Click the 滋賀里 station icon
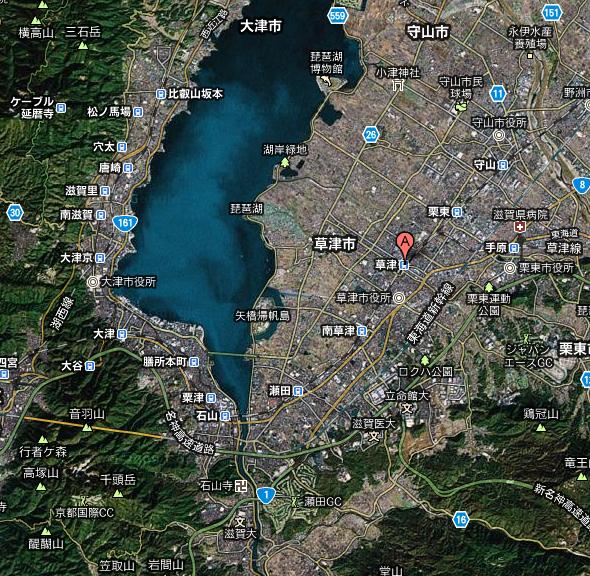 click(x=105, y=191)
